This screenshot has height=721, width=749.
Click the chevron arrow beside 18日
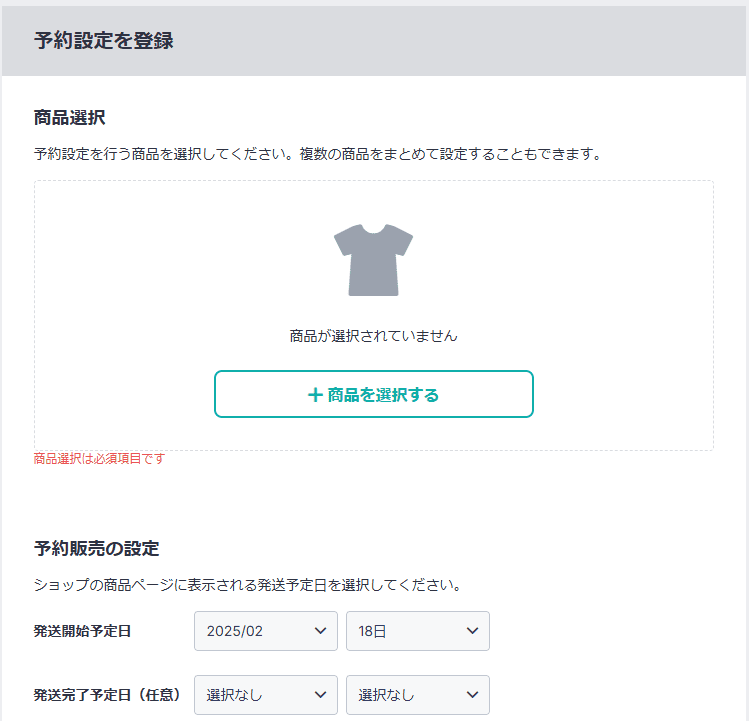472,631
